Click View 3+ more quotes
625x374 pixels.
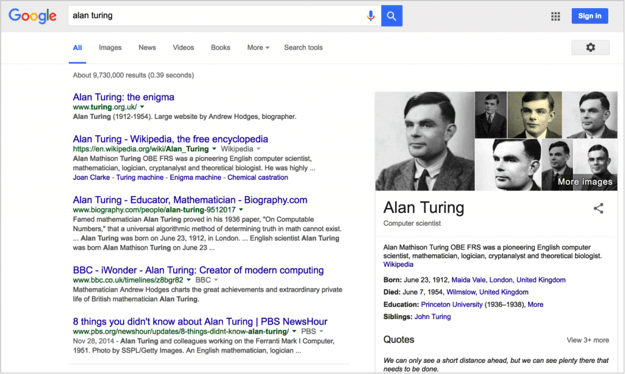point(588,340)
